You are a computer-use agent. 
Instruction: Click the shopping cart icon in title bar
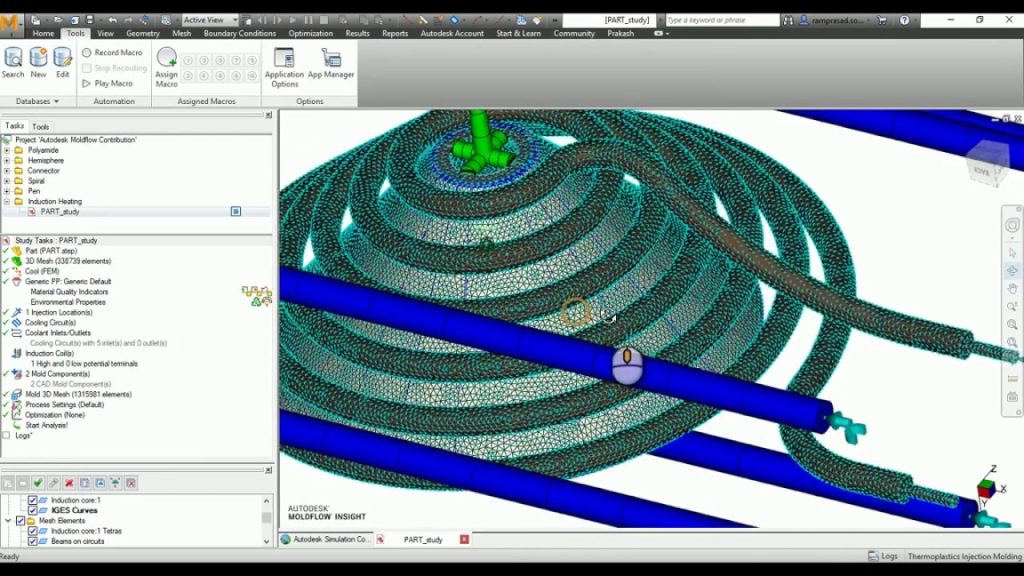[x=882, y=20]
